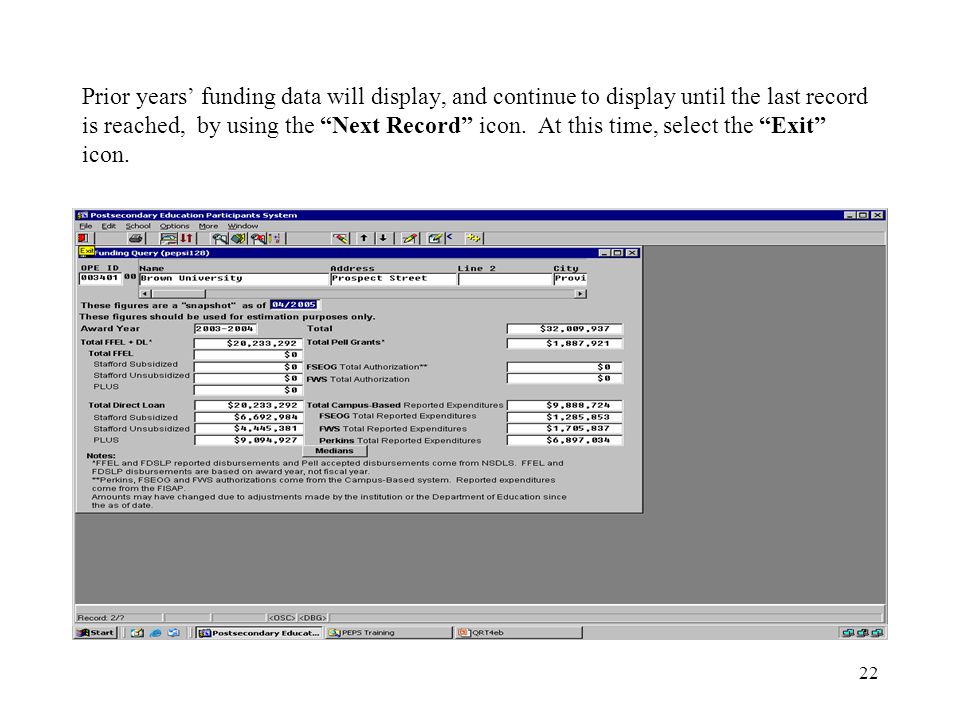Click Direct Loan PLUS field $9,094,927
960x720 pixels.
[248, 440]
